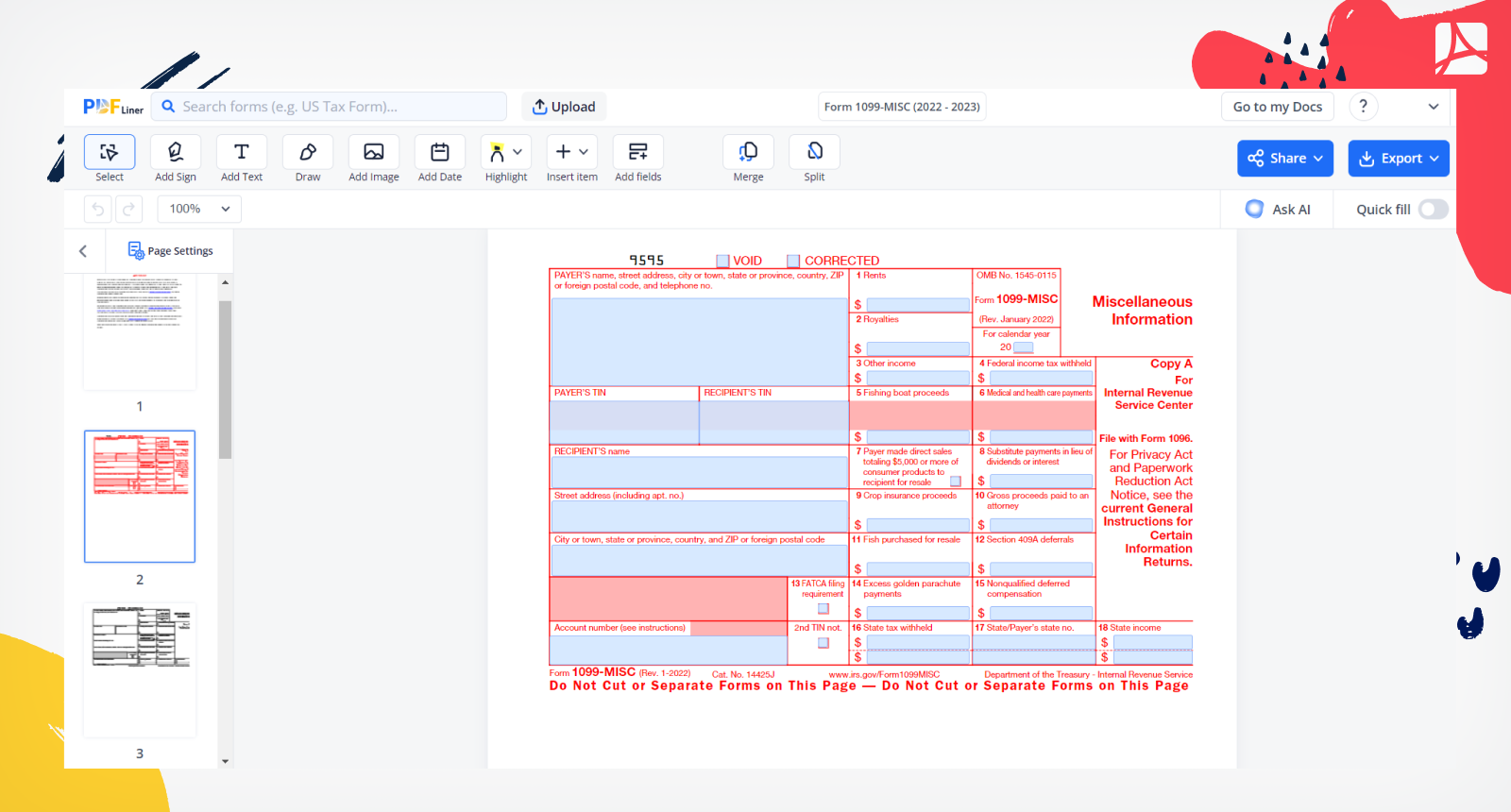The image size is (1511, 812).
Task: Open help with the question mark icon
Action: [1364, 107]
